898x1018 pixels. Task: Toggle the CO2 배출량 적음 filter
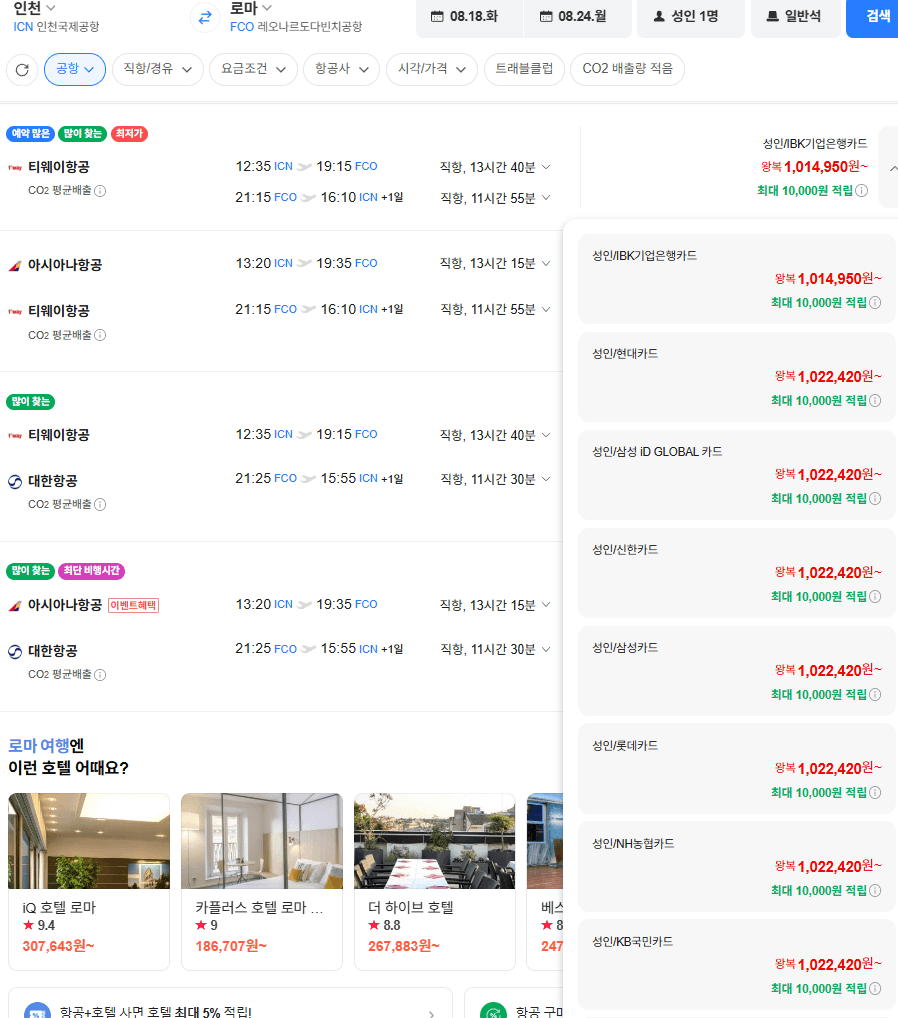pyautogui.click(x=627, y=69)
